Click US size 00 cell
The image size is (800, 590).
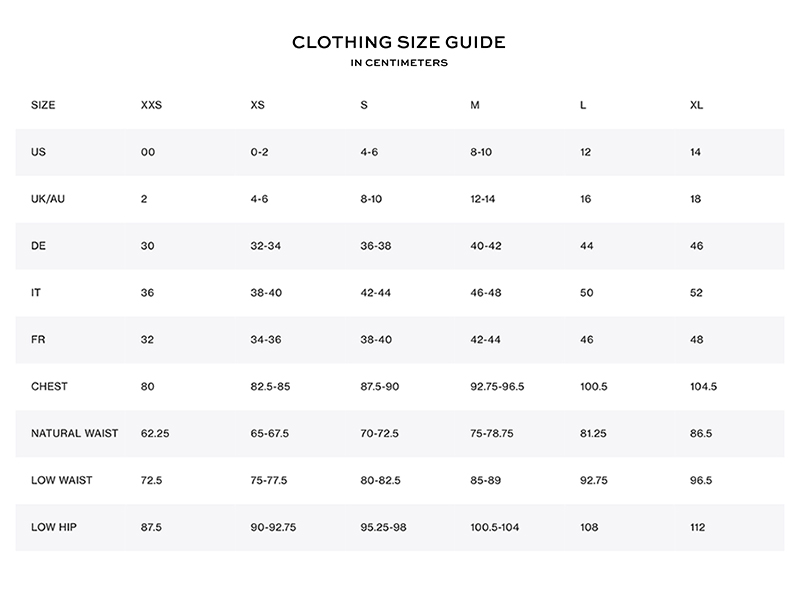point(148,152)
